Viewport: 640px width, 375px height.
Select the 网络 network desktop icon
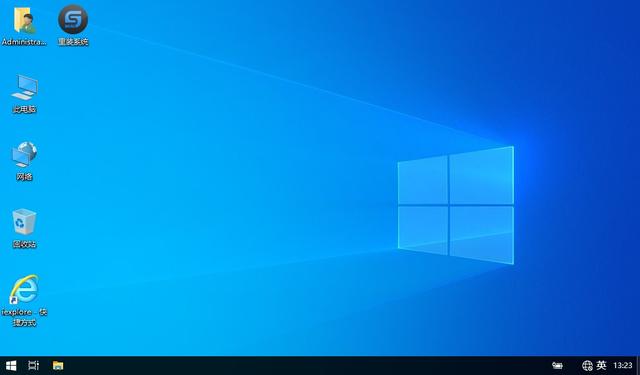point(24,161)
